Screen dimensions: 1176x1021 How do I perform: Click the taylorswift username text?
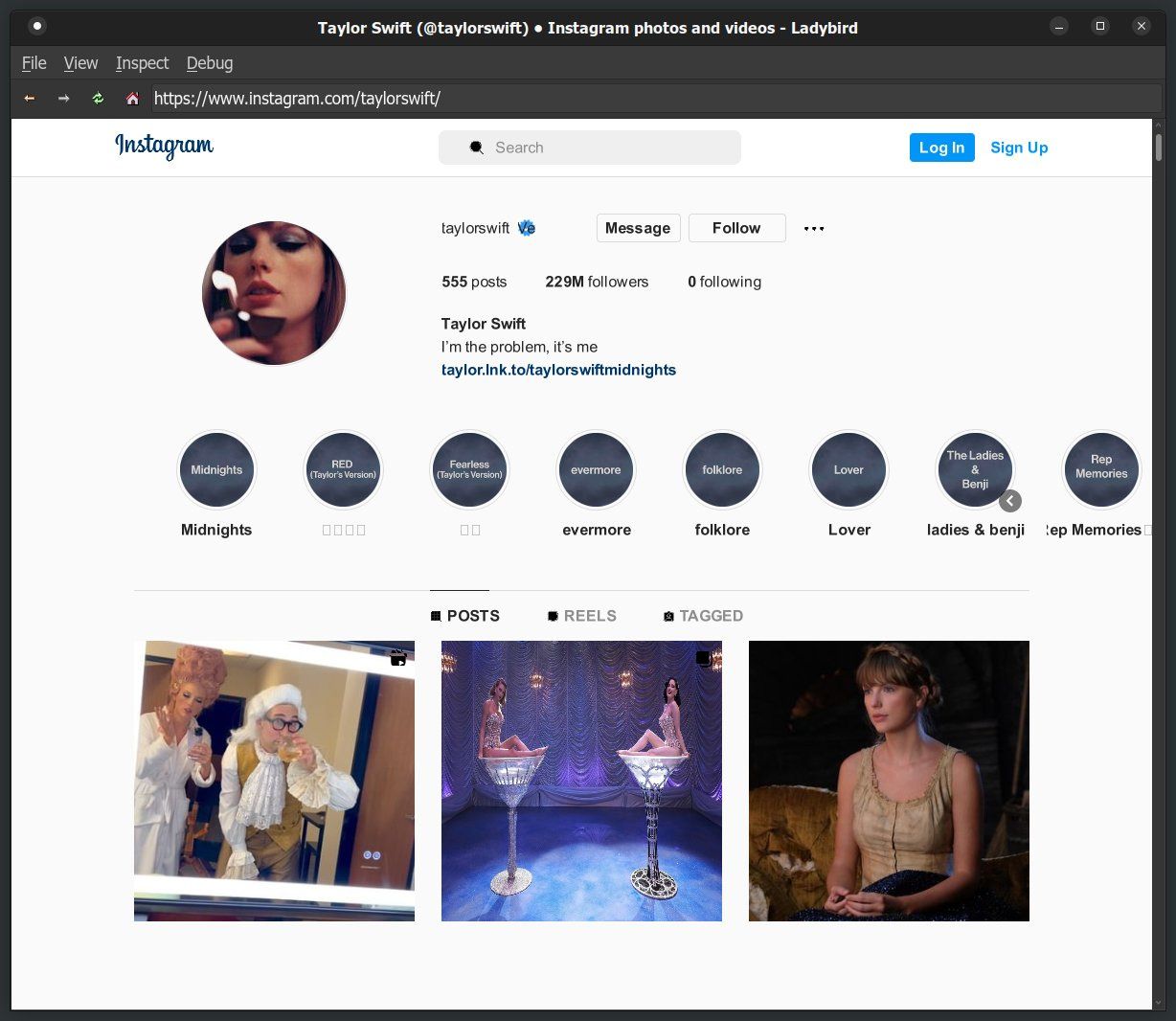click(475, 228)
